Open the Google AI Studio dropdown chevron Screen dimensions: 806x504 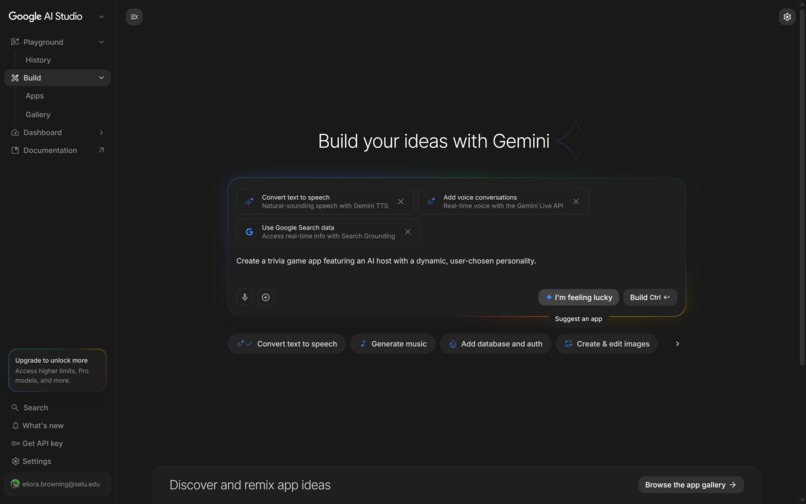pyautogui.click(x=101, y=16)
